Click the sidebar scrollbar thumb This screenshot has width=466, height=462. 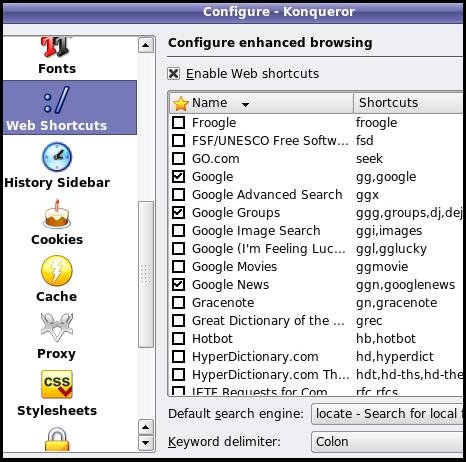(x=146, y=275)
